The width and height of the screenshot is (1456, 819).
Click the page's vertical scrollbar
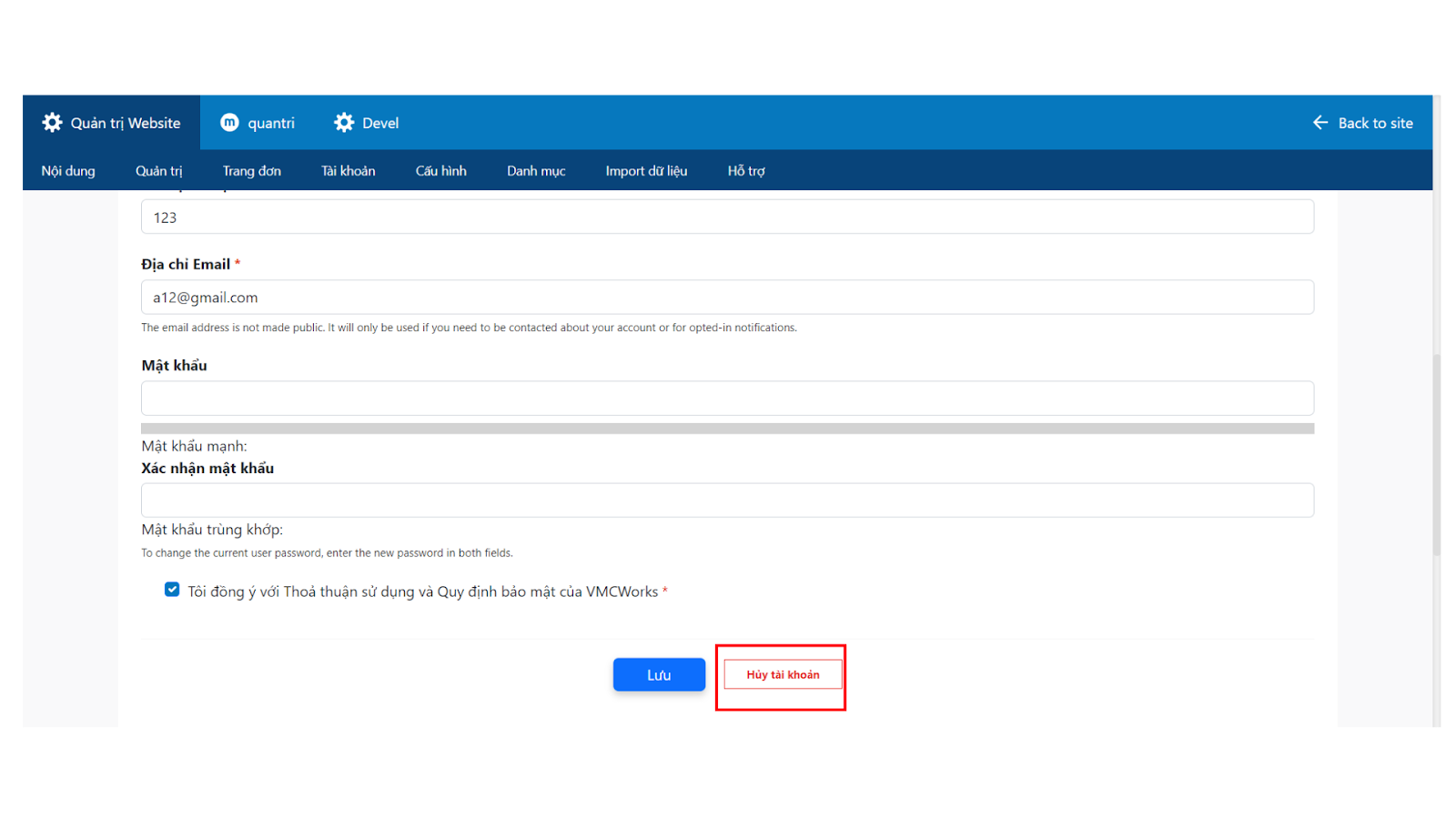(1437, 455)
